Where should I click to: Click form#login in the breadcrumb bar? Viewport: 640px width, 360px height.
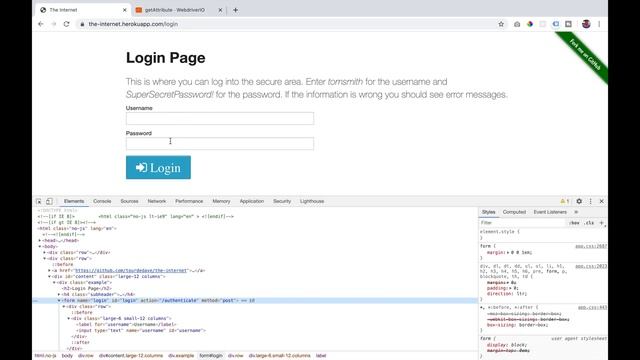coord(211,356)
